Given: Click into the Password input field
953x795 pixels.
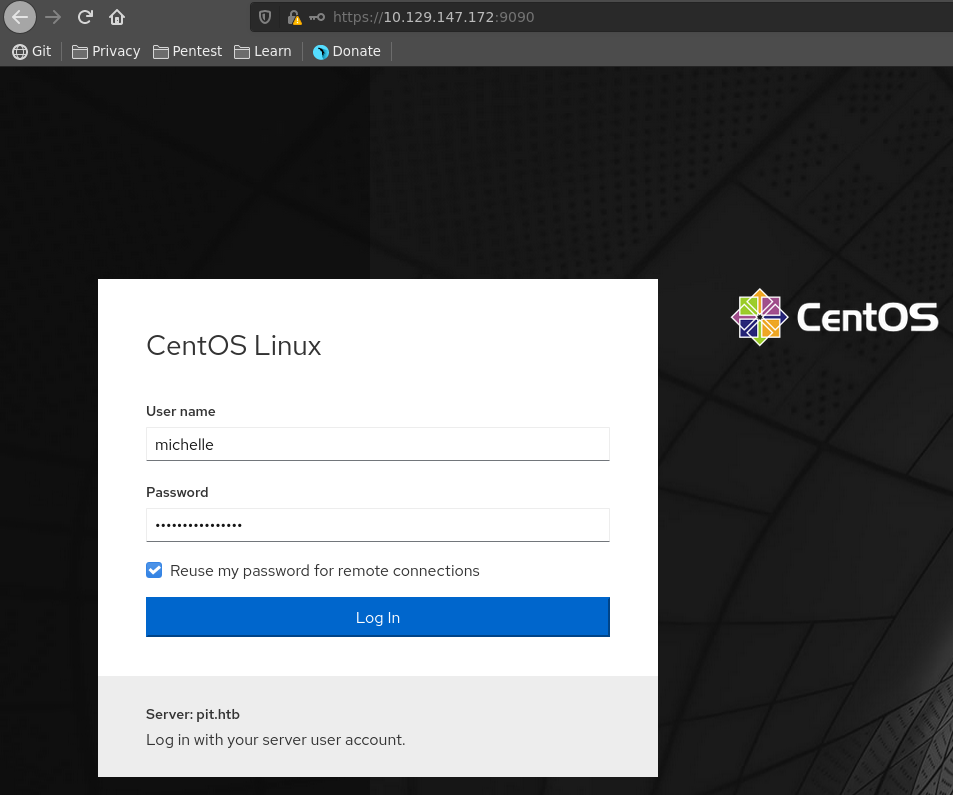Looking at the screenshot, I should 377,525.
